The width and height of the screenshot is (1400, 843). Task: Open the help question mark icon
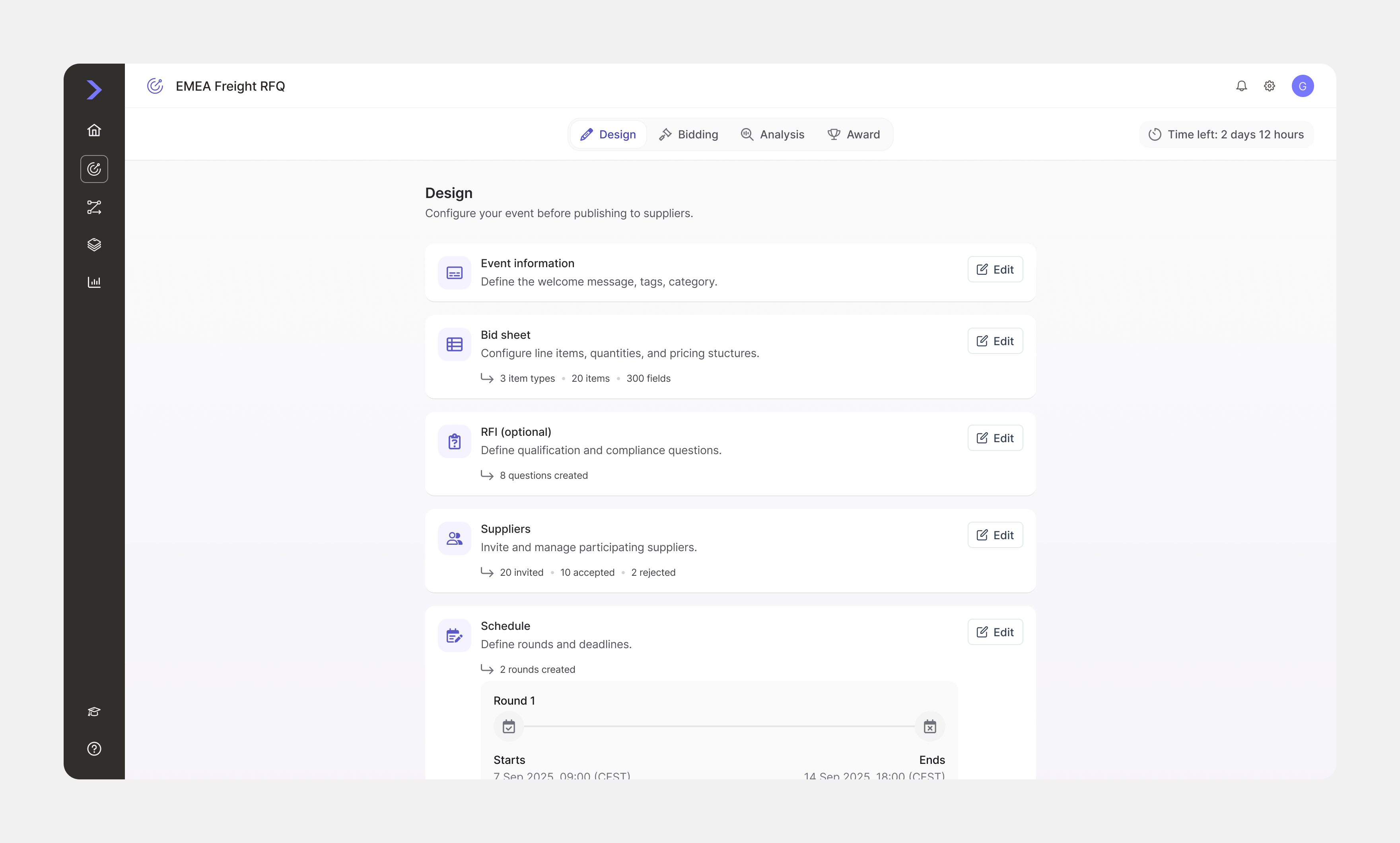pos(94,749)
